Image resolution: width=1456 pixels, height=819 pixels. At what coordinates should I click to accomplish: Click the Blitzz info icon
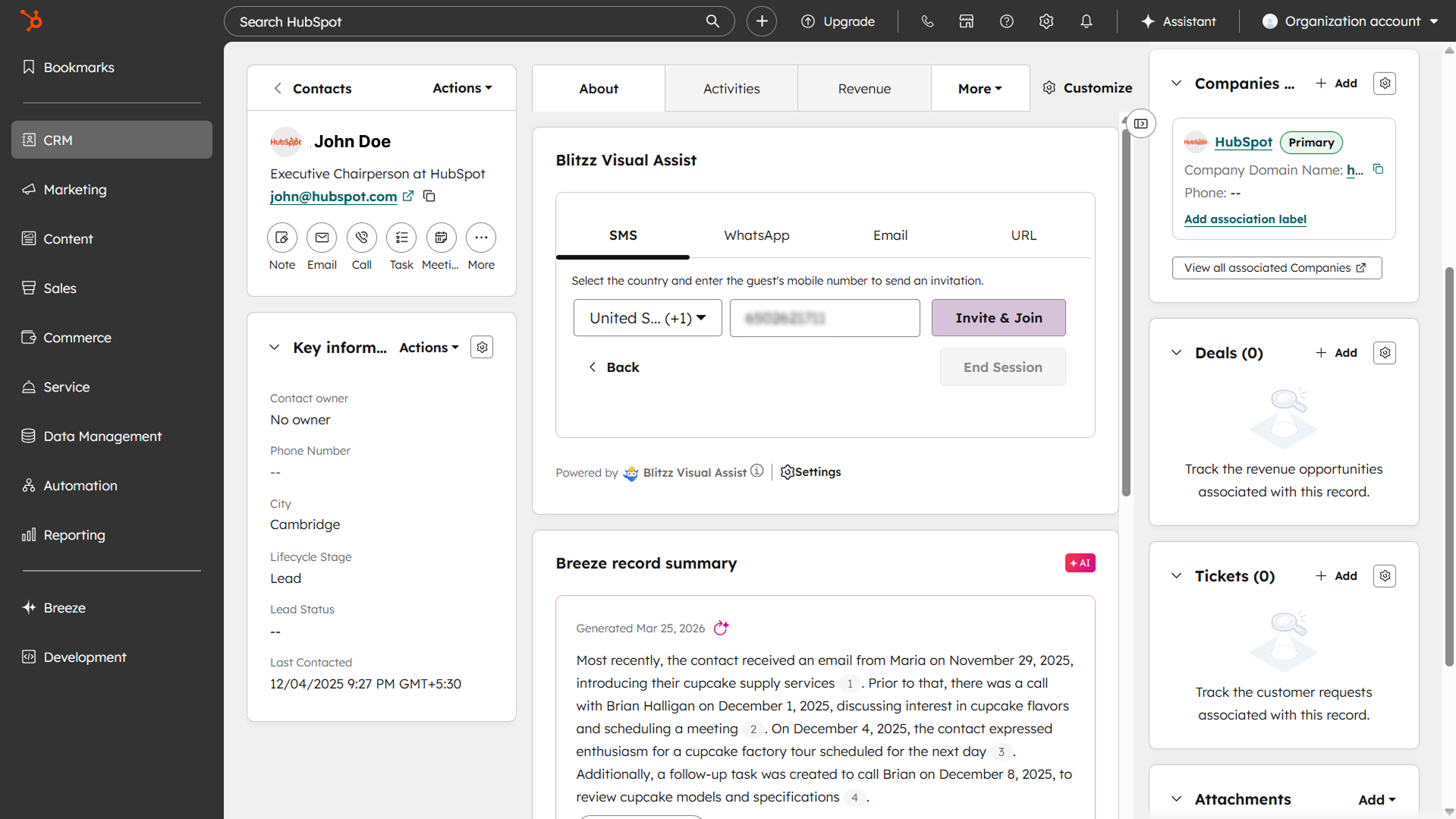pyautogui.click(x=756, y=471)
